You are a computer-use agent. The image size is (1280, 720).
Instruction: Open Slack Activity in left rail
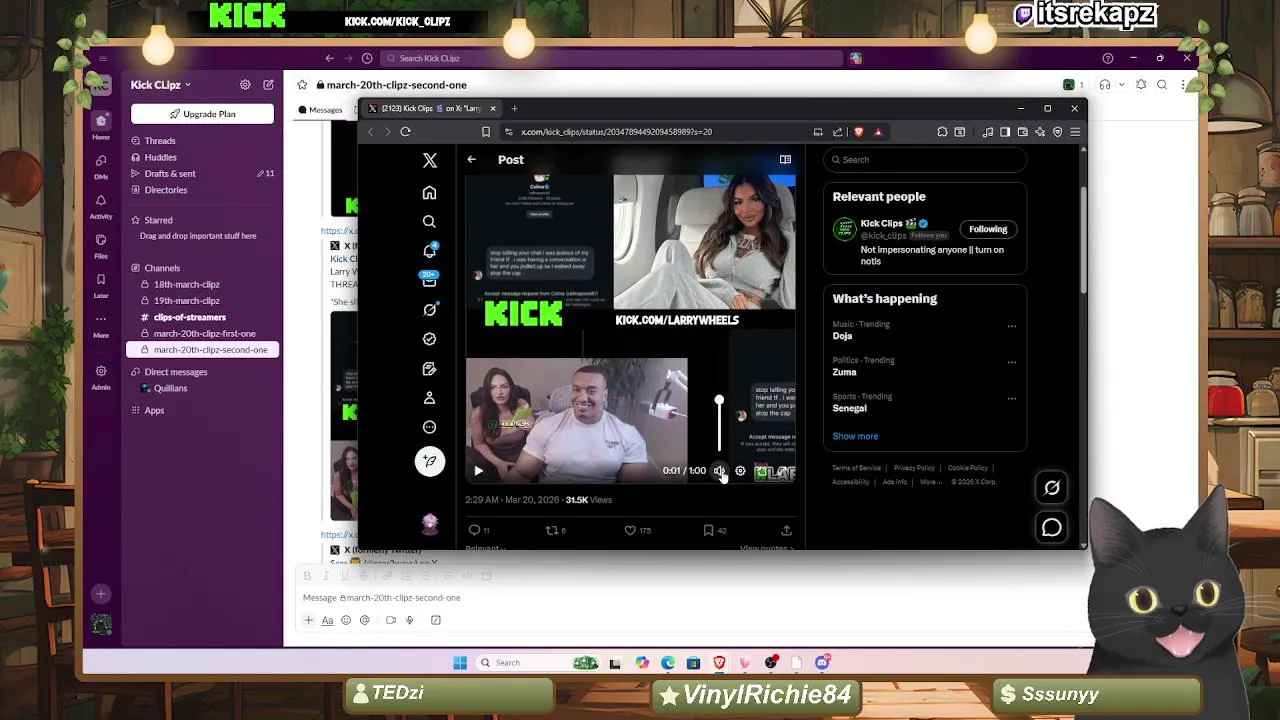pos(101,206)
